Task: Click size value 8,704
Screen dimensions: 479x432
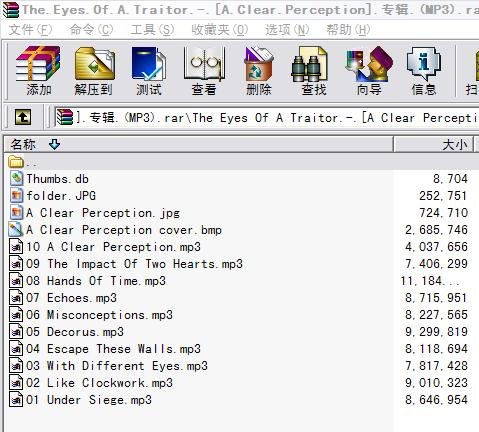Action: click(x=450, y=179)
